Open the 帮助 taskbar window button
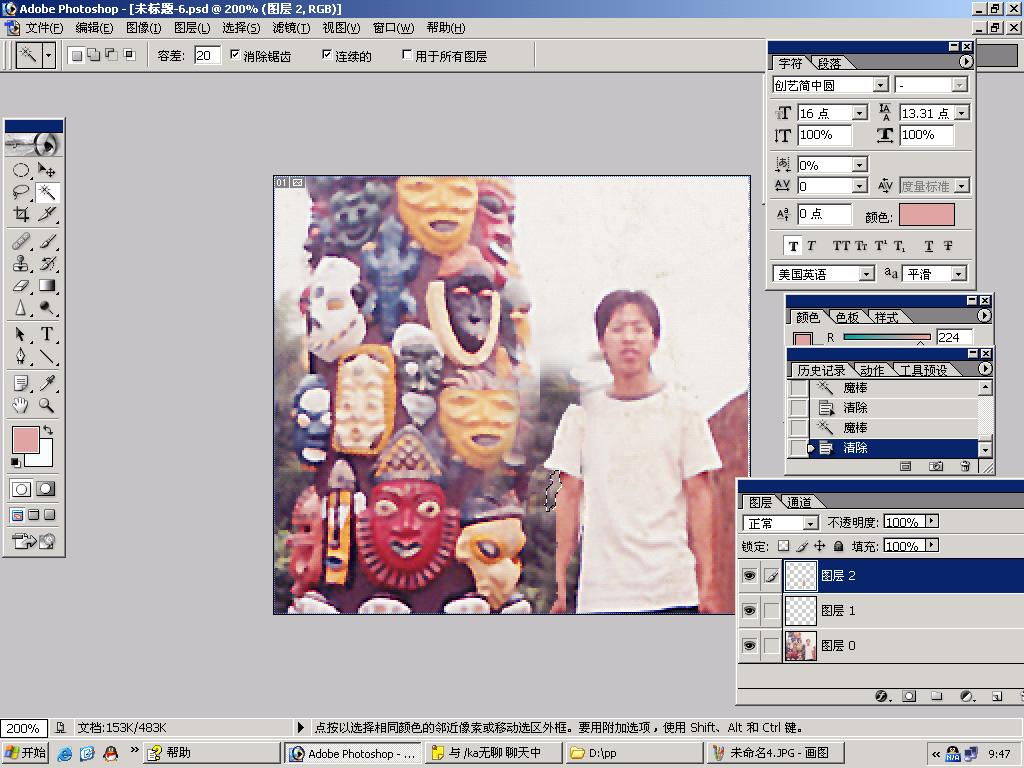This screenshot has width=1024, height=768. (x=211, y=753)
